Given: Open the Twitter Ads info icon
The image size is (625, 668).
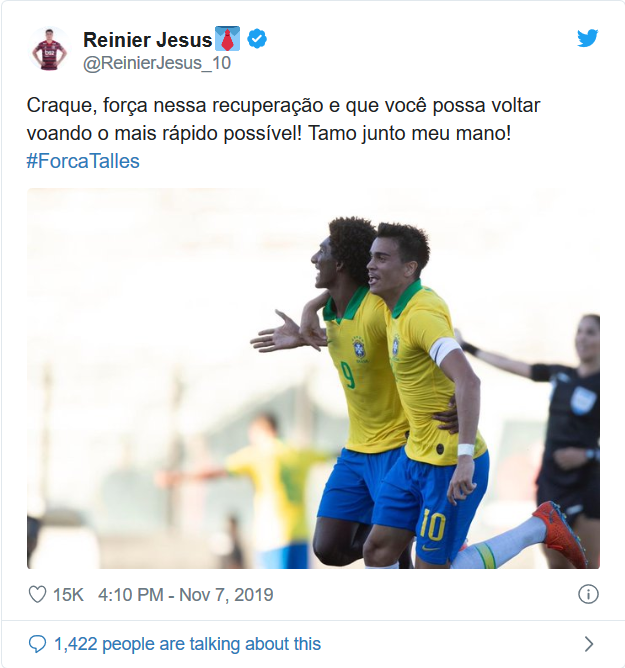Looking at the screenshot, I should pyautogui.click(x=588, y=594).
